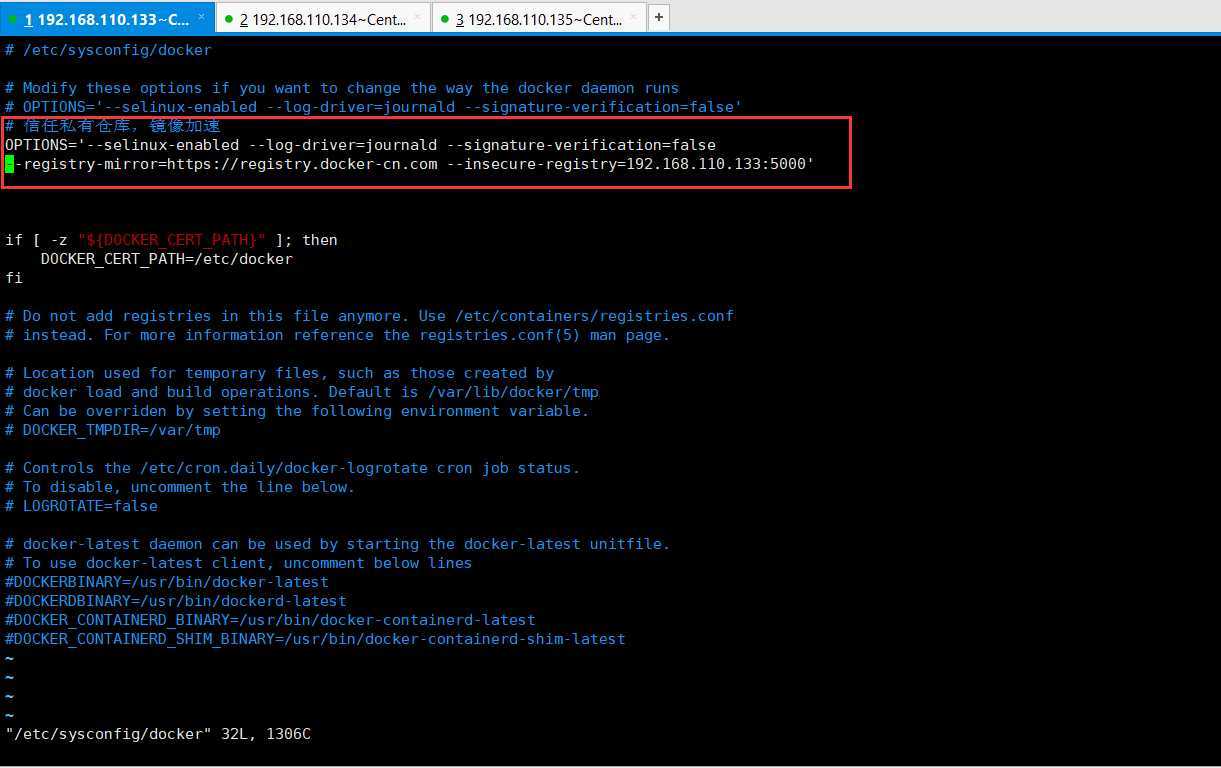Click the 'if [ -z' condition line
This screenshot has height=768, width=1221.
click(x=171, y=240)
